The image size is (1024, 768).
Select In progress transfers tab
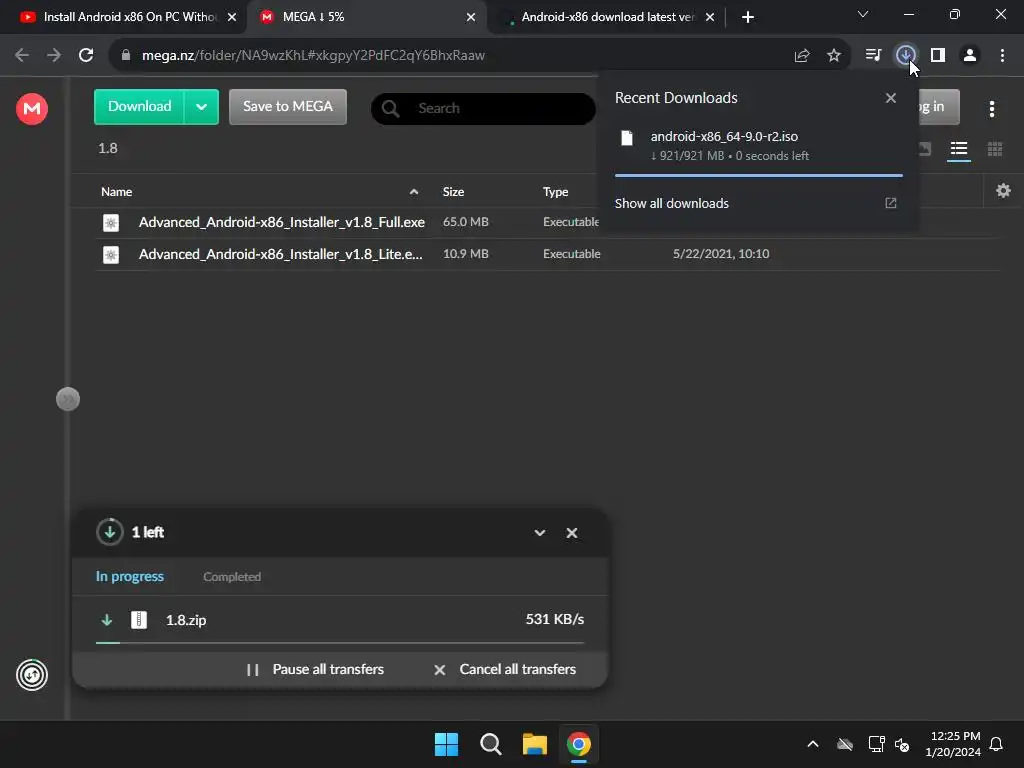[129, 577]
